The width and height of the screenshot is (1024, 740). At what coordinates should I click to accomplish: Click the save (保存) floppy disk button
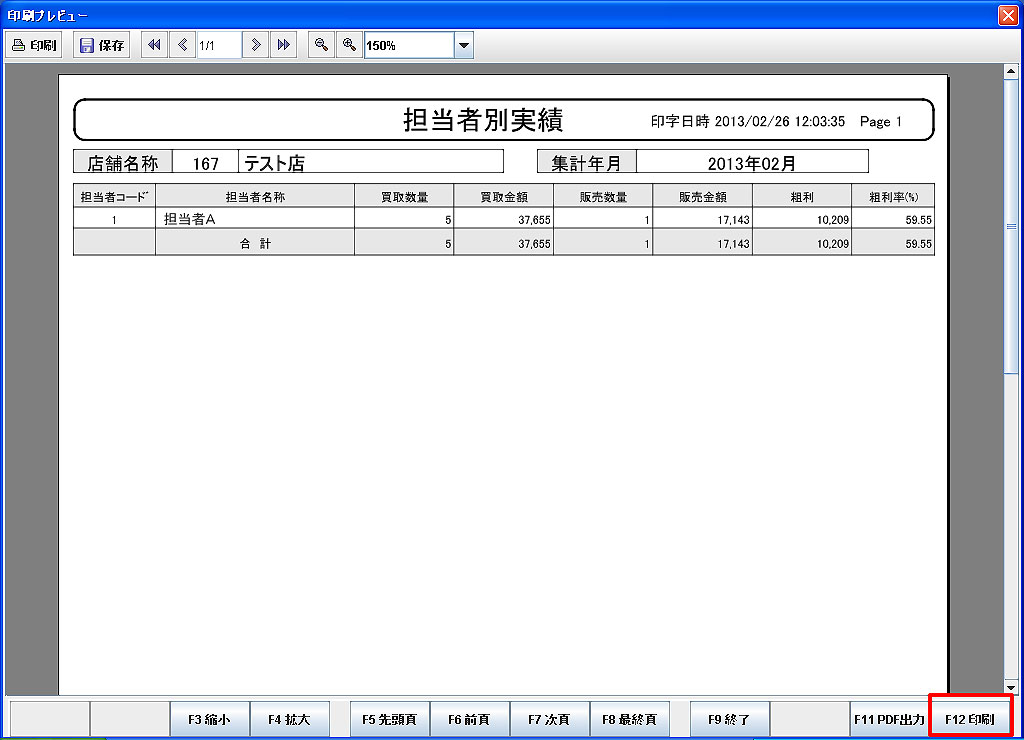[x=101, y=45]
